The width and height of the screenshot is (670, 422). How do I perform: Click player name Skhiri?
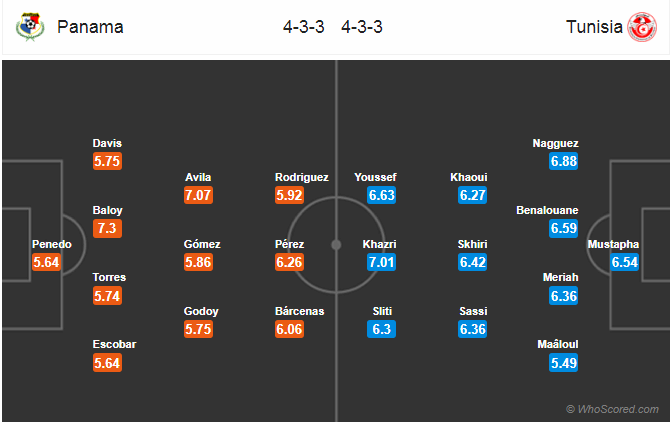tap(472, 244)
